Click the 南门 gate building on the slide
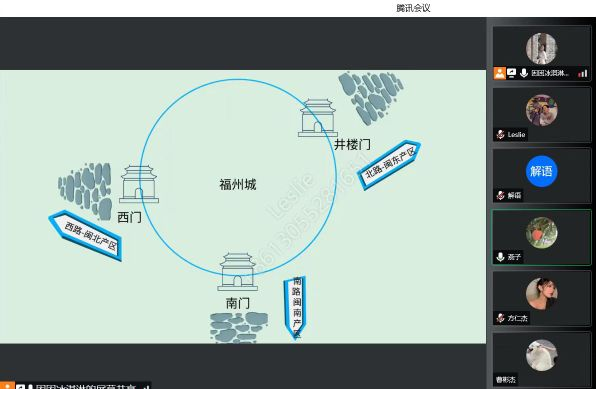The height and width of the screenshot is (396, 597). coord(238,271)
